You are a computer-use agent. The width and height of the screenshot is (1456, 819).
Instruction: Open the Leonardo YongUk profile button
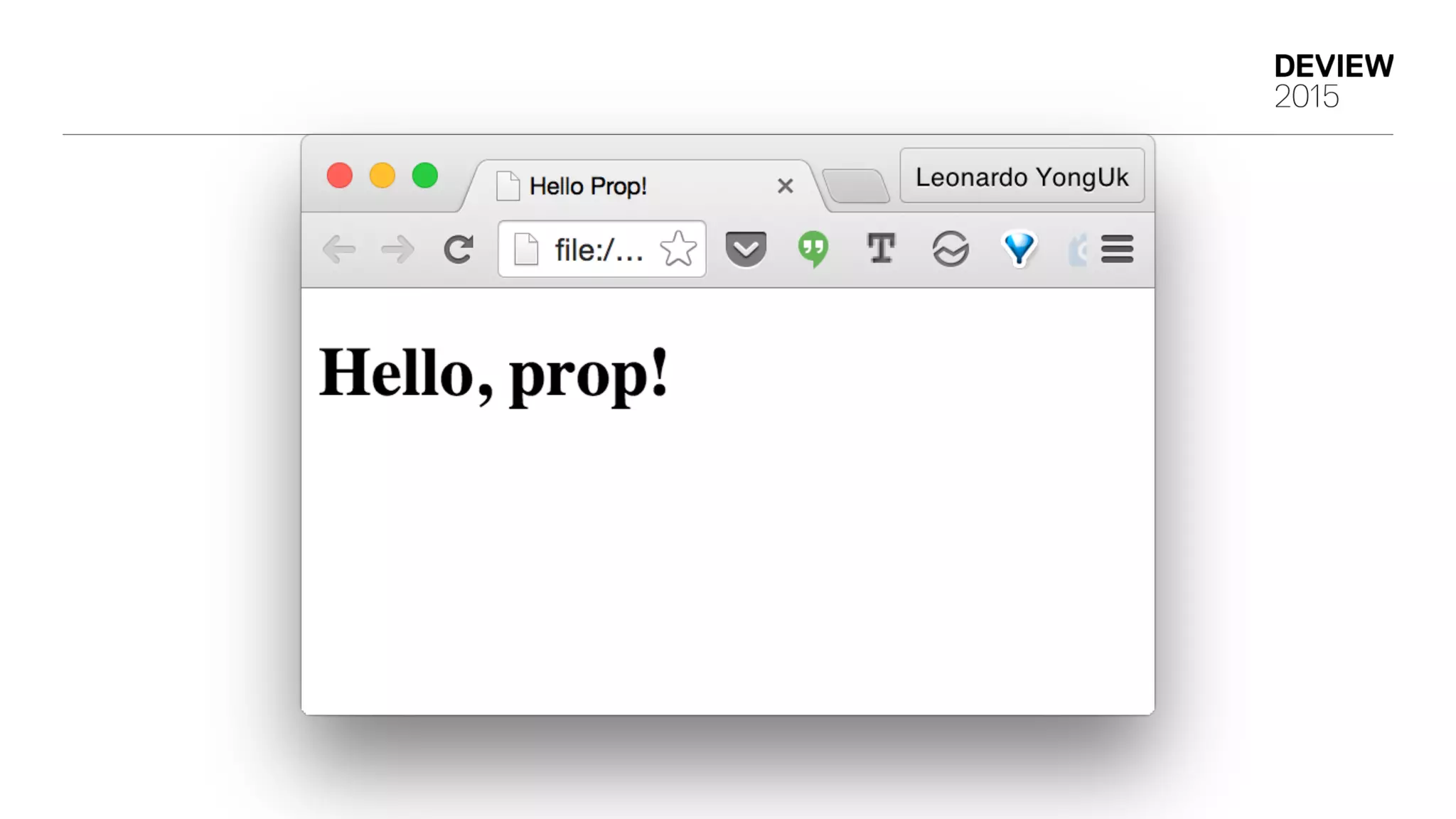[1022, 176]
